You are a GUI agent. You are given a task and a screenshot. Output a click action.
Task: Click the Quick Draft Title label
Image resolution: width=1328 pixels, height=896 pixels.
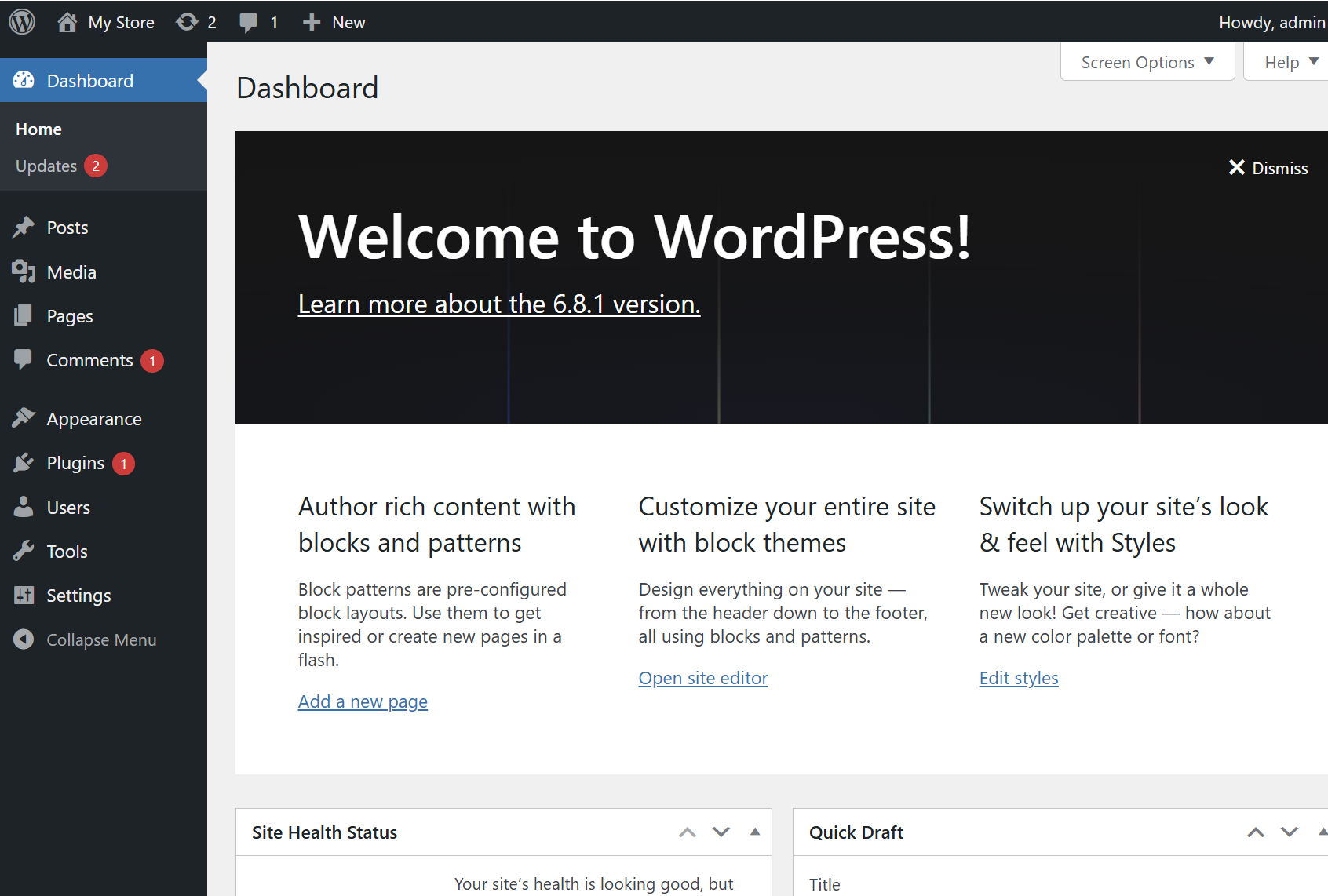(825, 884)
